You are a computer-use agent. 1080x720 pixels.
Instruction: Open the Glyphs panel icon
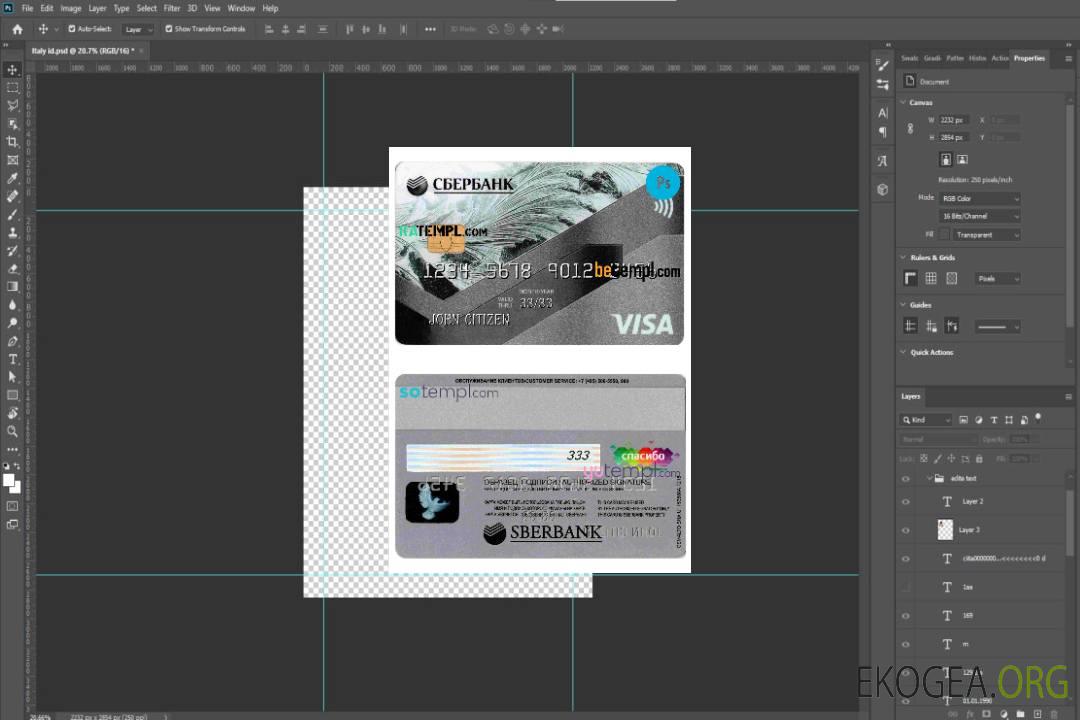(x=883, y=161)
